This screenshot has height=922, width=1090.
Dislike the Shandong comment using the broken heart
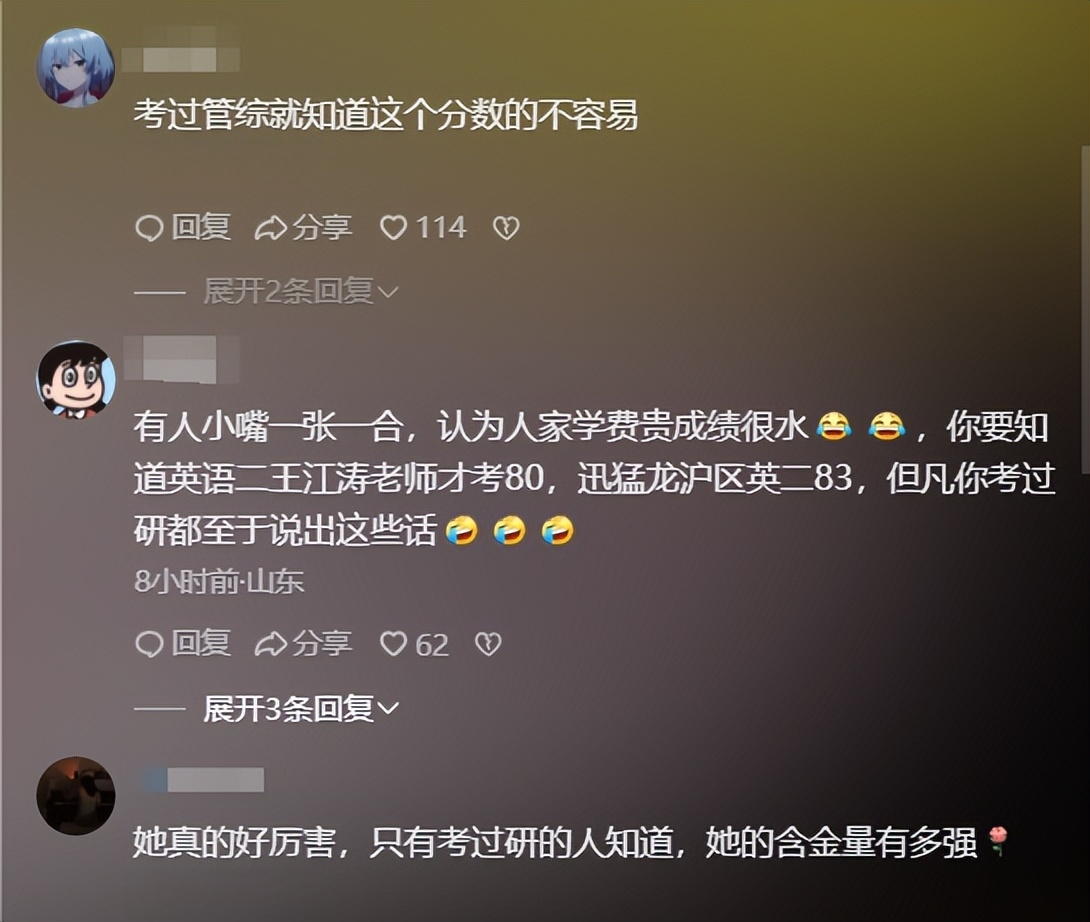[x=488, y=644]
